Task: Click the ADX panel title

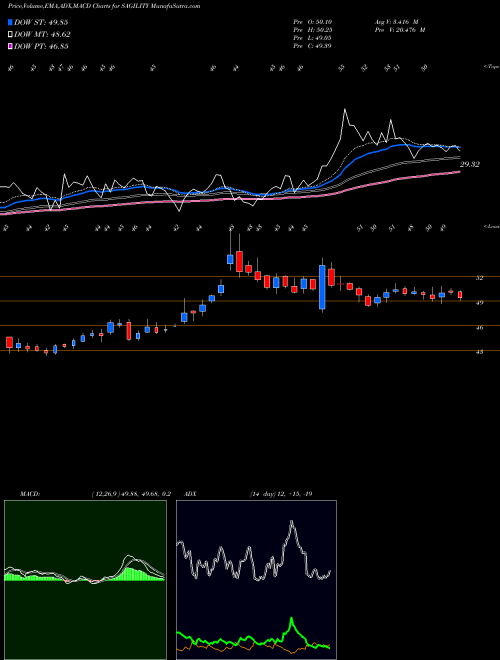Action: (190, 494)
